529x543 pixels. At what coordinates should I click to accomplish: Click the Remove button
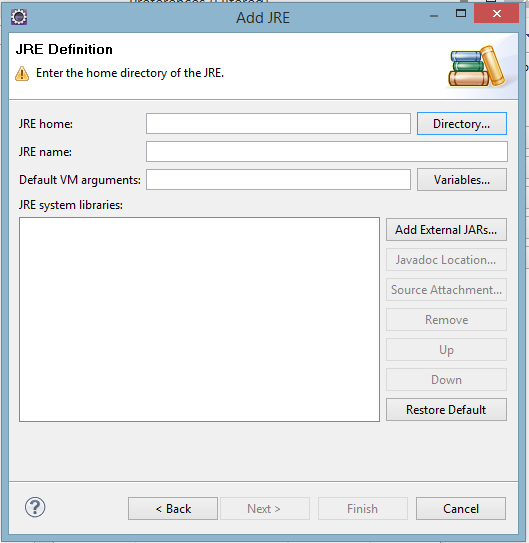click(446, 320)
